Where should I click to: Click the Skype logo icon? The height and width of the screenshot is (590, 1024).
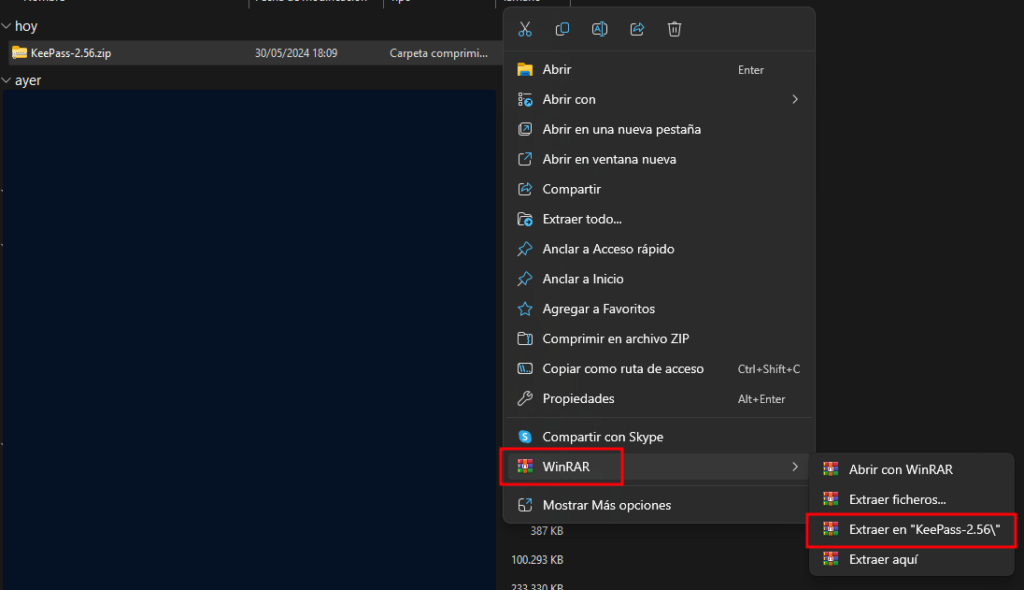525,436
